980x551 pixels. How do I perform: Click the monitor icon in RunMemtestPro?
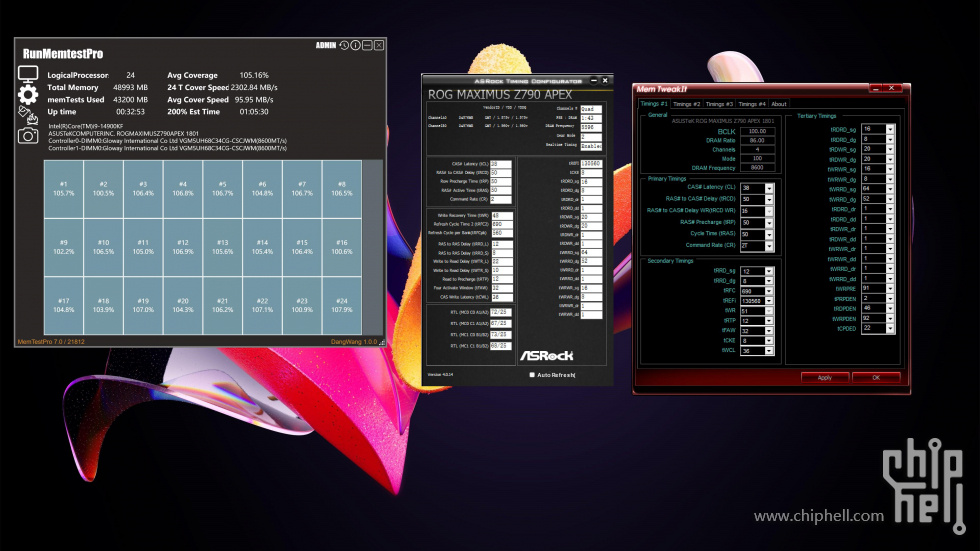28,74
